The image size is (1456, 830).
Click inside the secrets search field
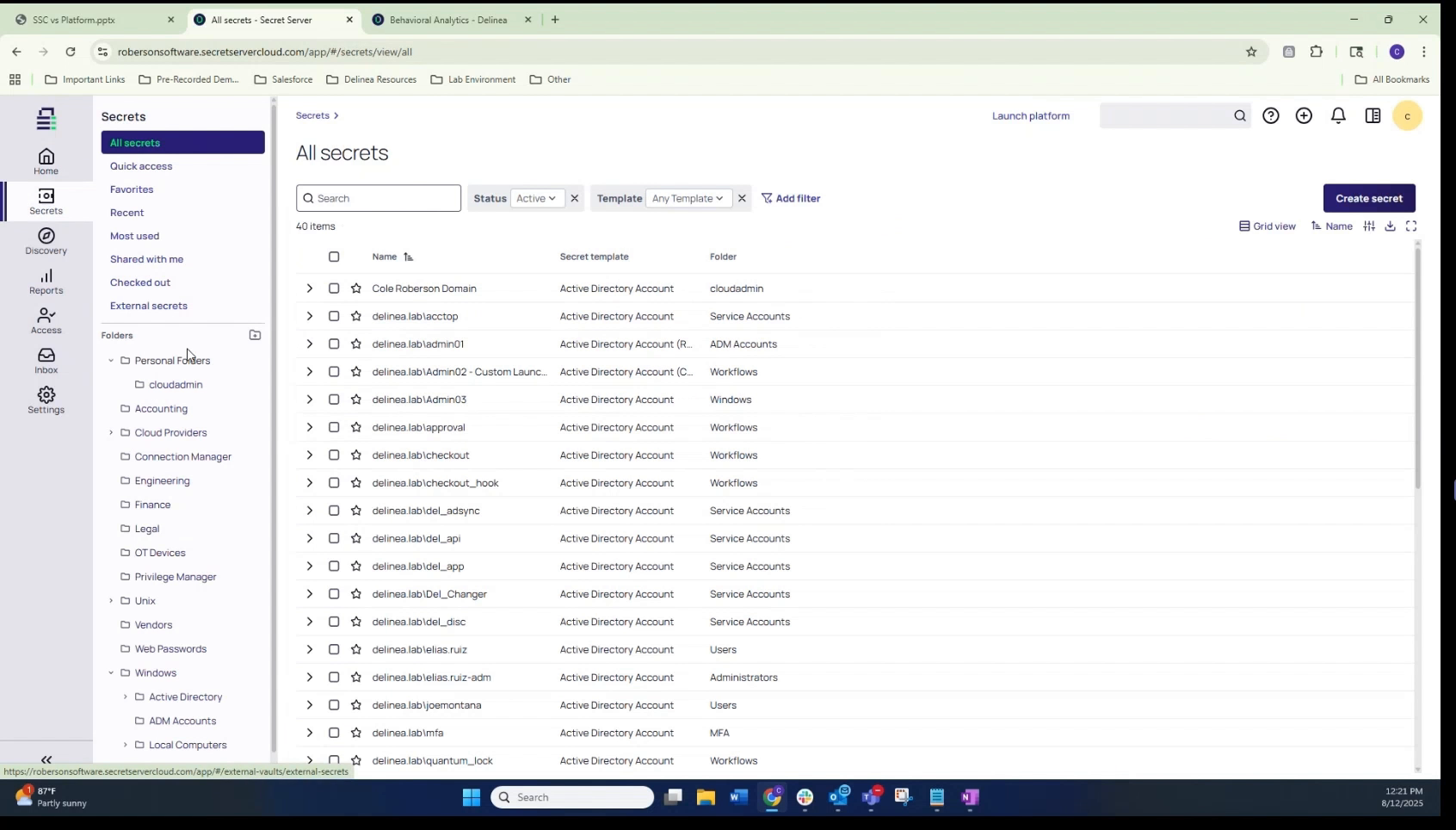[379, 198]
